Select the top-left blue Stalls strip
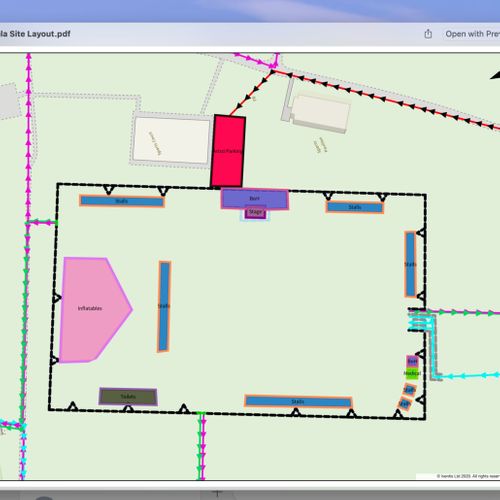 (x=122, y=201)
